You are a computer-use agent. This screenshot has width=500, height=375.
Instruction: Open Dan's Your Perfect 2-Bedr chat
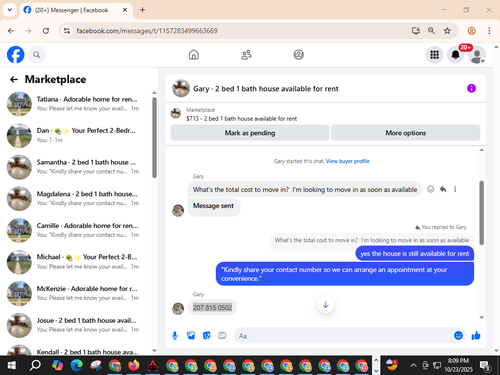[79, 135]
